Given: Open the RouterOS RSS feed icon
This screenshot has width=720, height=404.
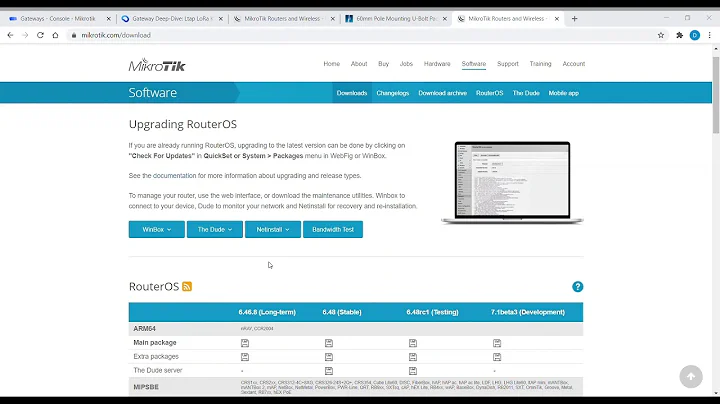Looking at the screenshot, I should click(x=187, y=286).
